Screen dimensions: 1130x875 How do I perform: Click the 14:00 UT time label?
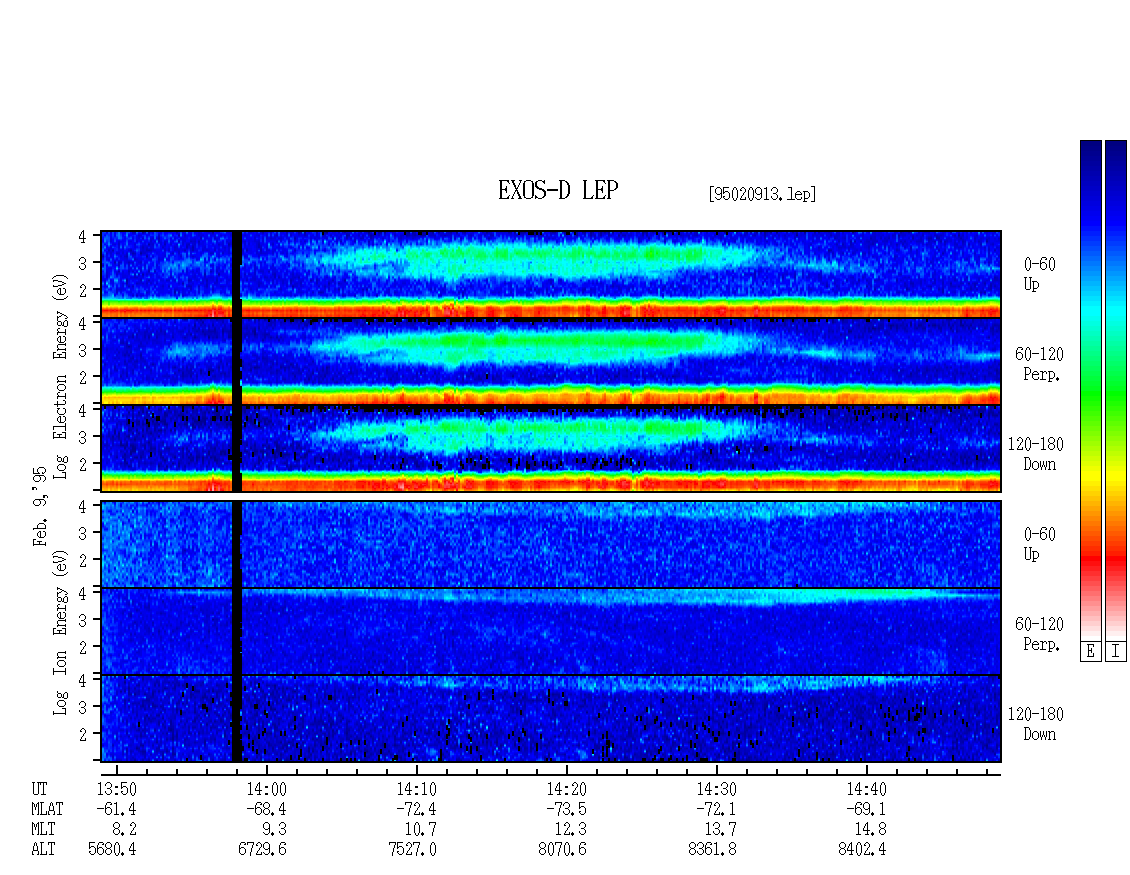(266, 789)
